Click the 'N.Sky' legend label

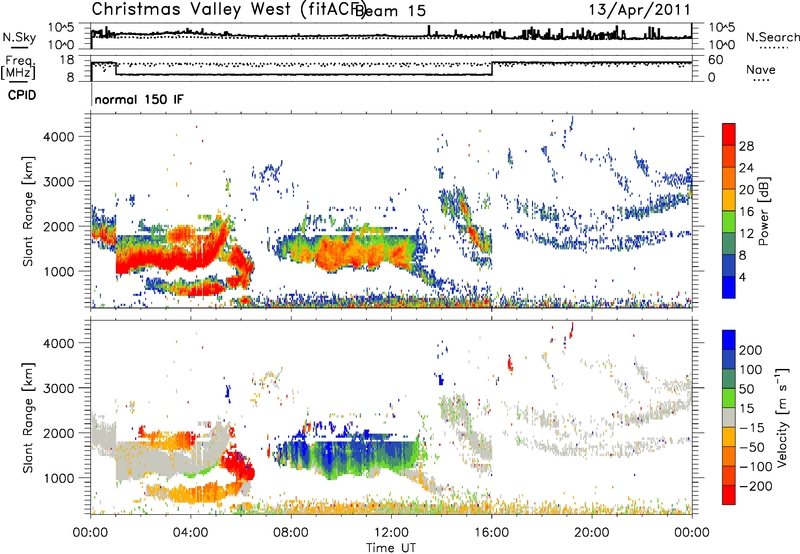[19, 37]
